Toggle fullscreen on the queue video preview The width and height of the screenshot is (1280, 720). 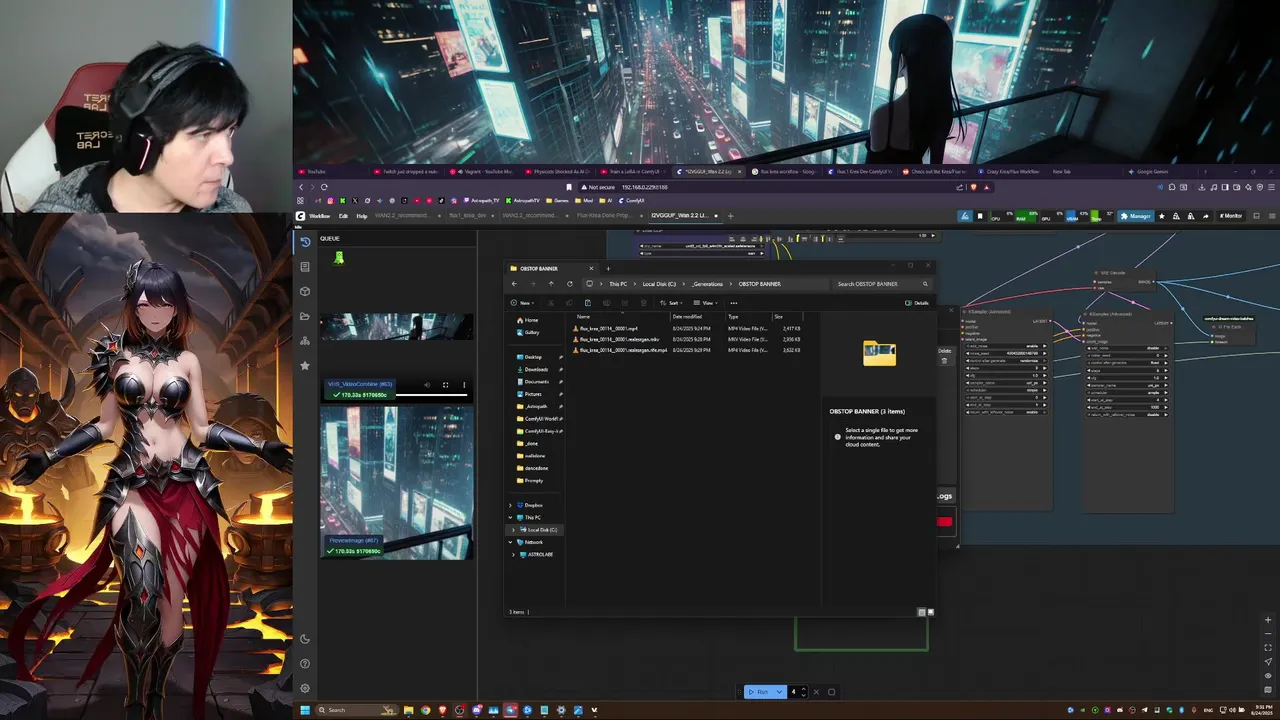pyautogui.click(x=446, y=385)
